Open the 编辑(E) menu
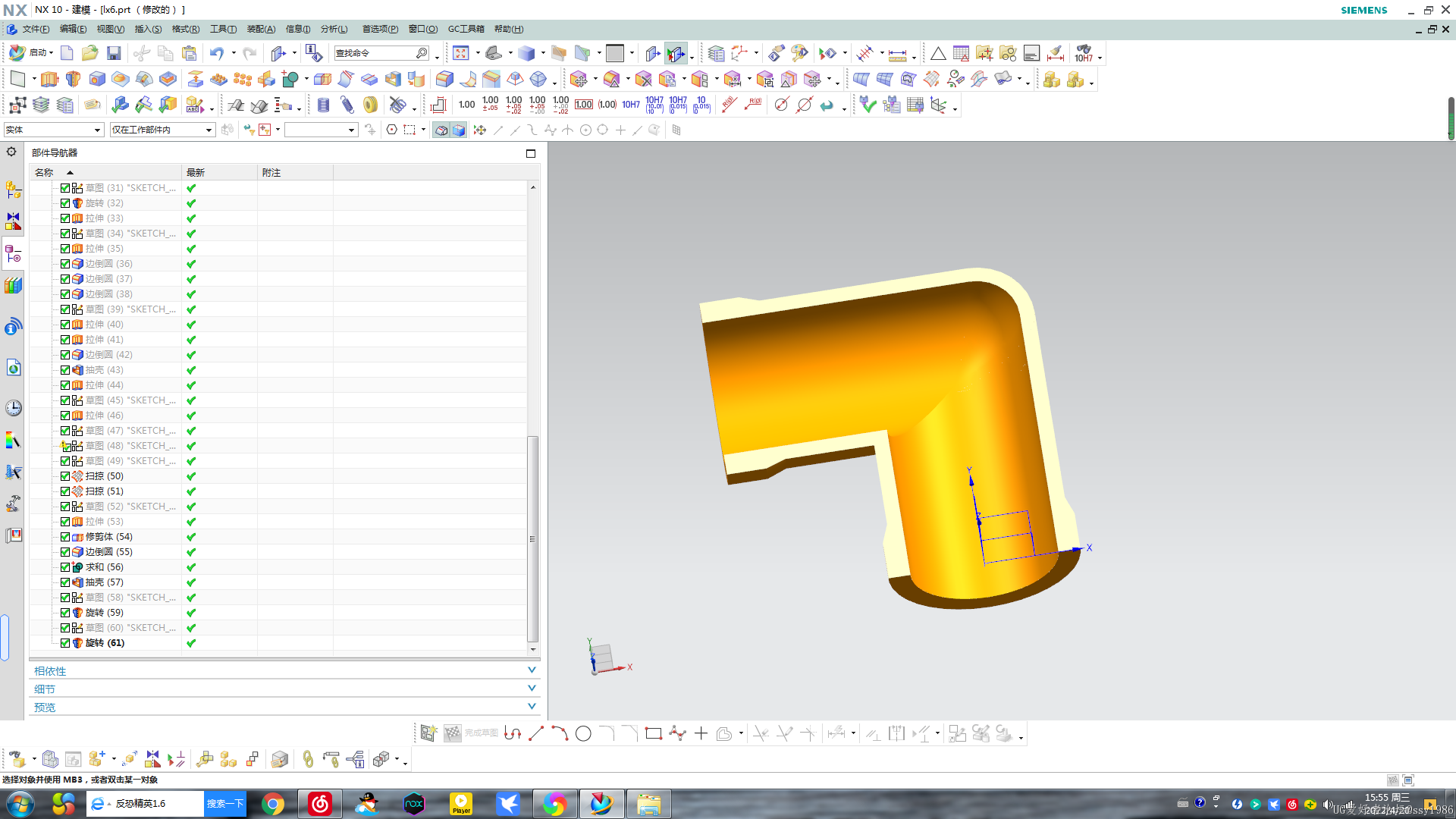Screen dimensions: 1456x819 click(x=74, y=29)
